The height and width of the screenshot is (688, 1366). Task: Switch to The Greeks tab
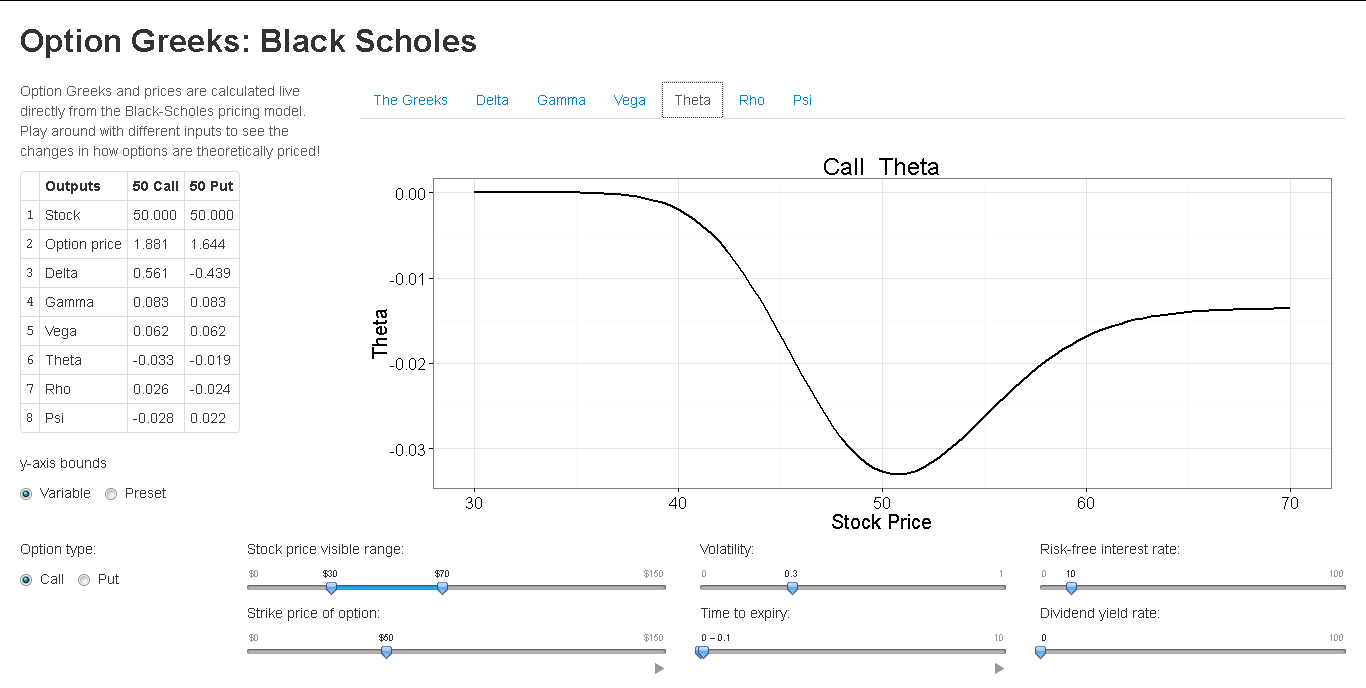410,100
